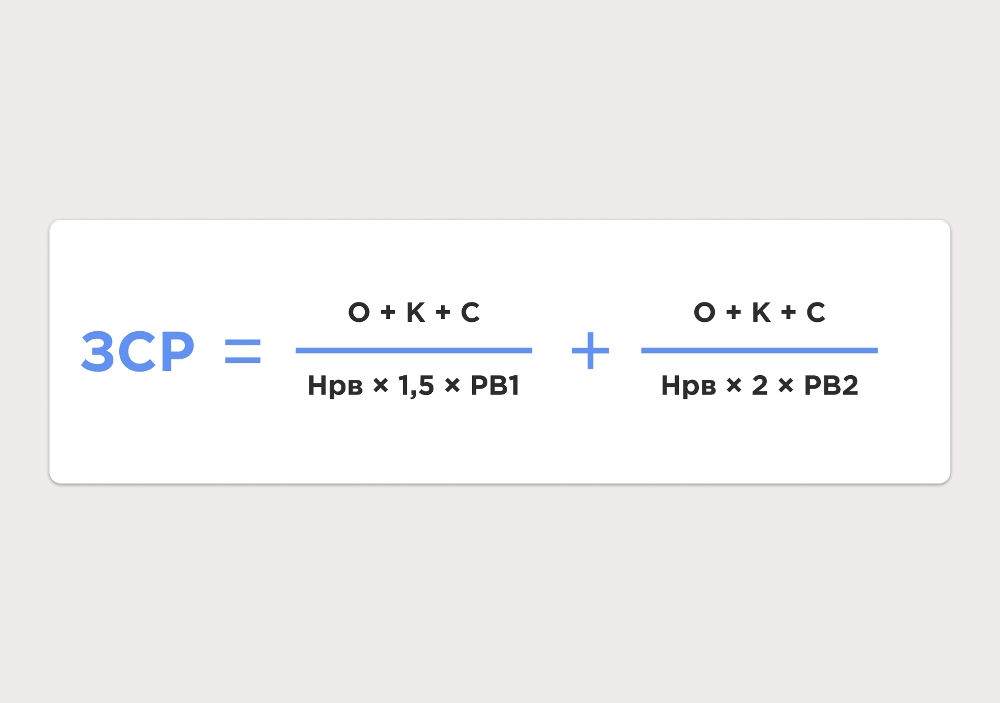Screen dimensions: 1000x703
Task: Click the РВ1 term
Action: click(495, 385)
